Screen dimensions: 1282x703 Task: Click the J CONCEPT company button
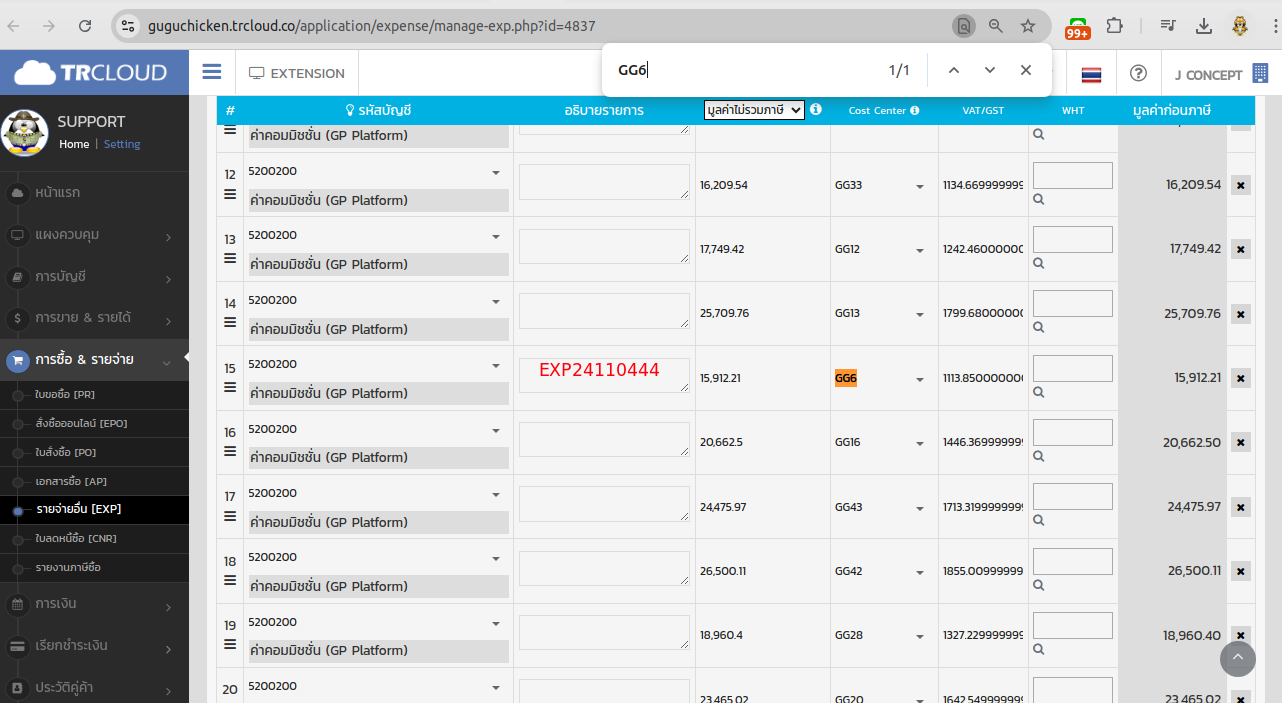[x=1220, y=74]
